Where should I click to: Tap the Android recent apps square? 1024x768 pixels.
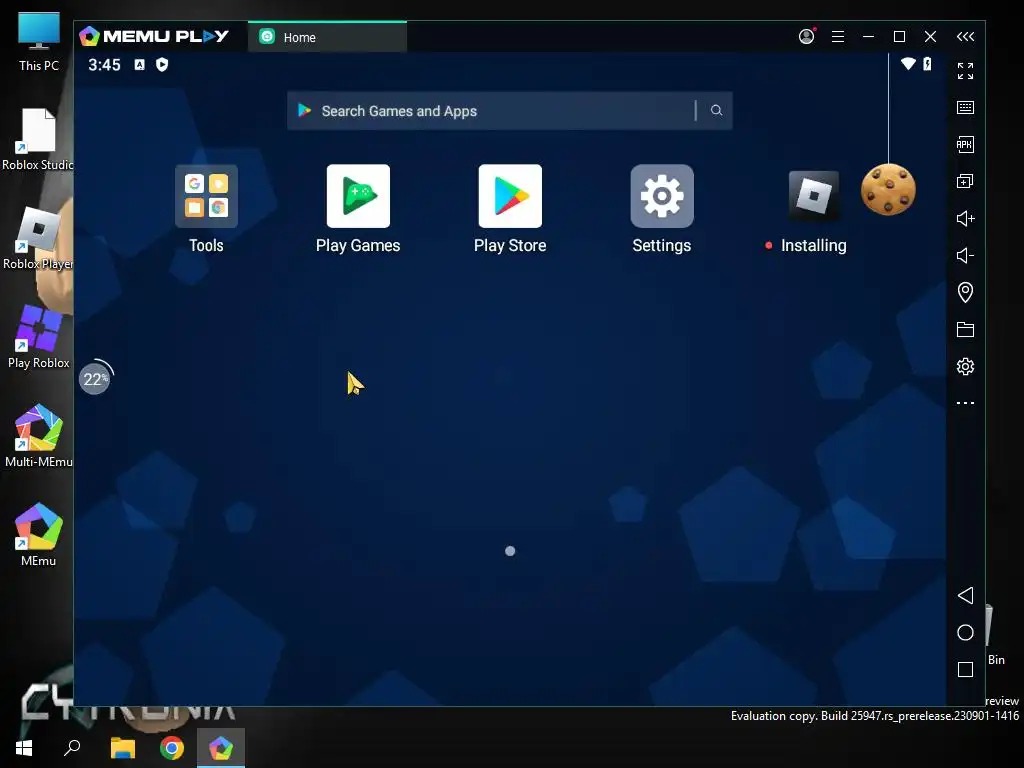(965, 669)
